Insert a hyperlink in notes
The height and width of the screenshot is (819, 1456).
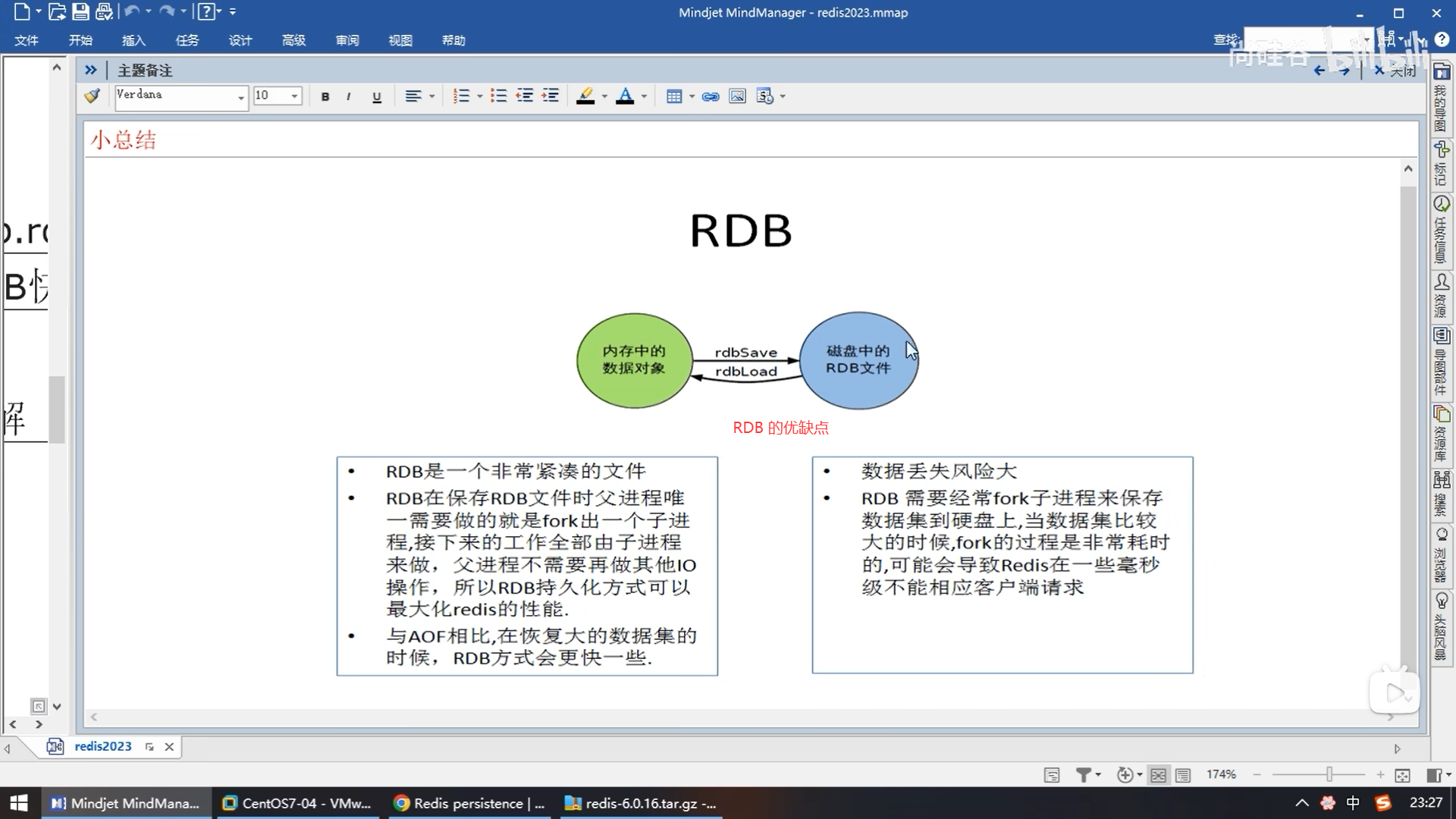click(x=711, y=96)
